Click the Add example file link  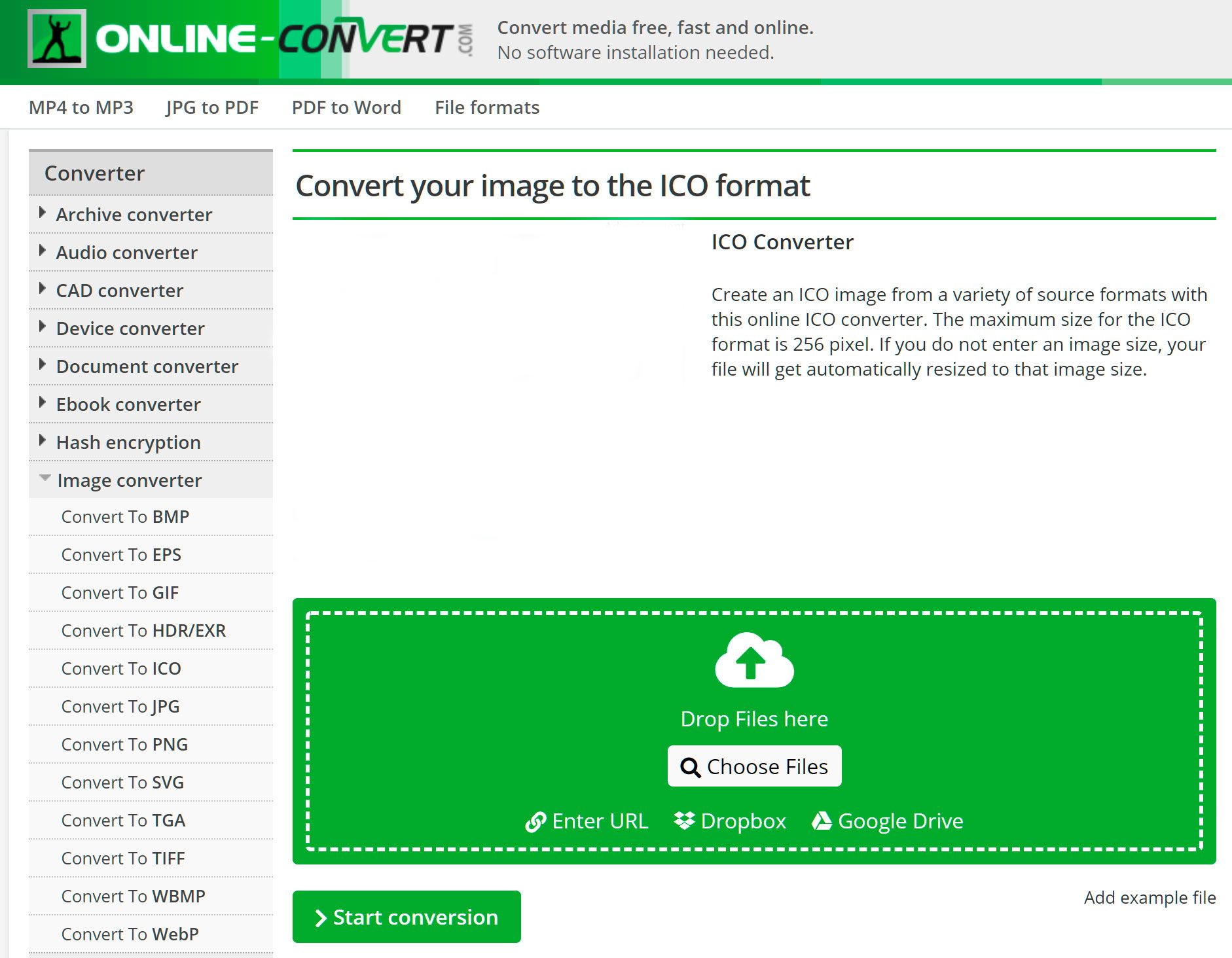tap(1150, 897)
